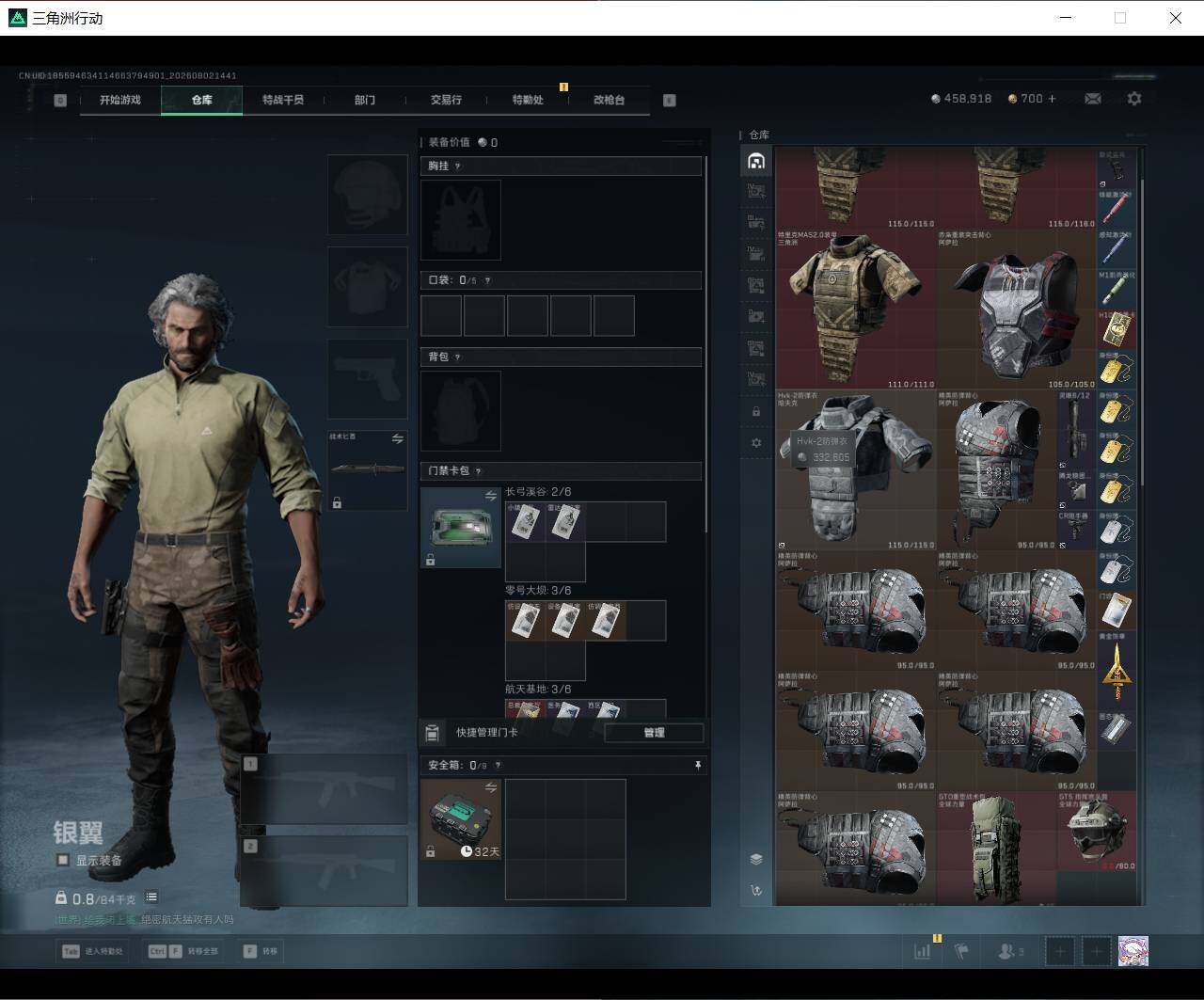Click the 零号大坝: 3/6 keycard label

538,591
